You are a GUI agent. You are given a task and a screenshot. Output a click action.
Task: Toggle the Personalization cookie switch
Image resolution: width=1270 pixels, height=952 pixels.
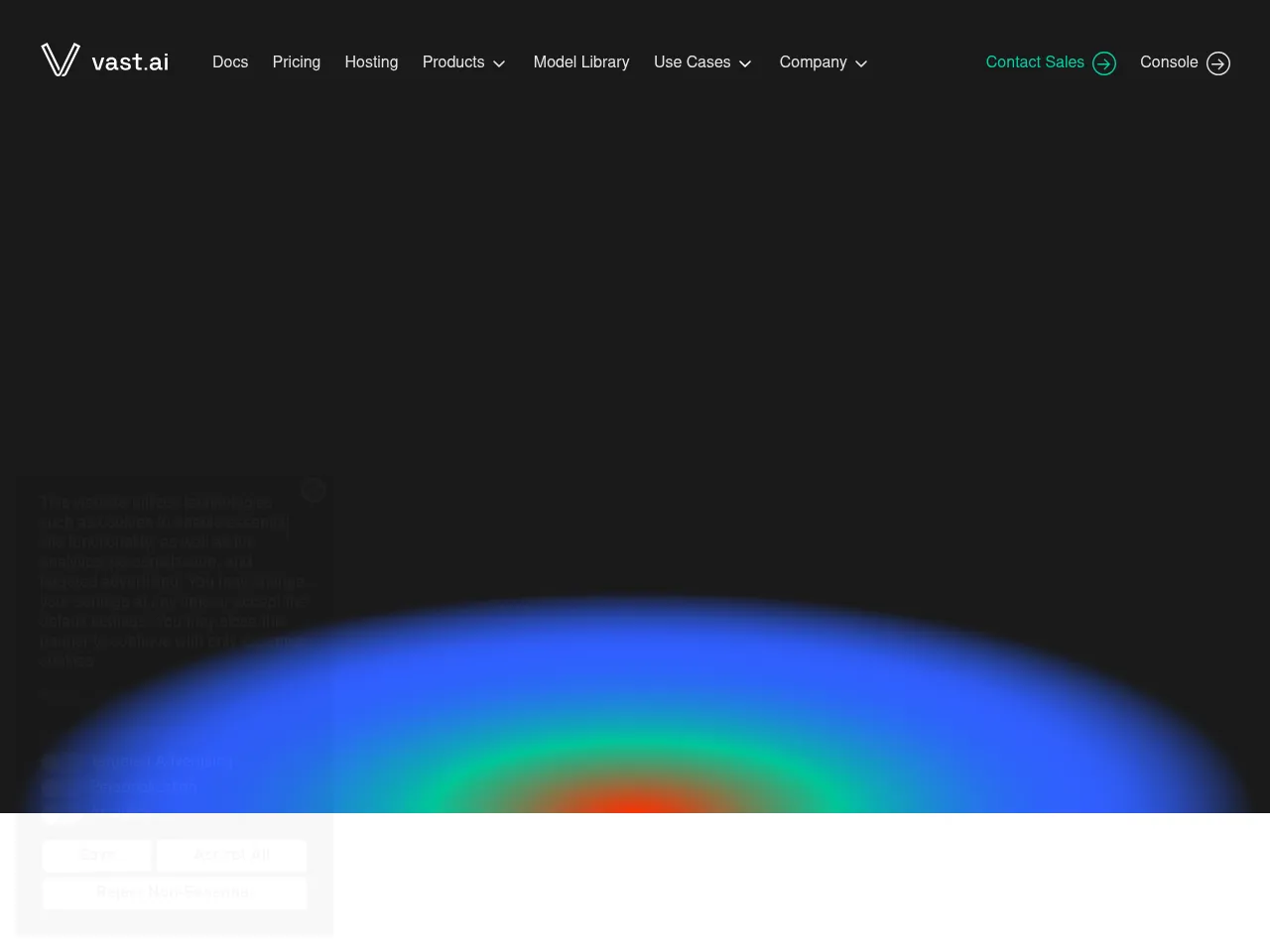61,788
